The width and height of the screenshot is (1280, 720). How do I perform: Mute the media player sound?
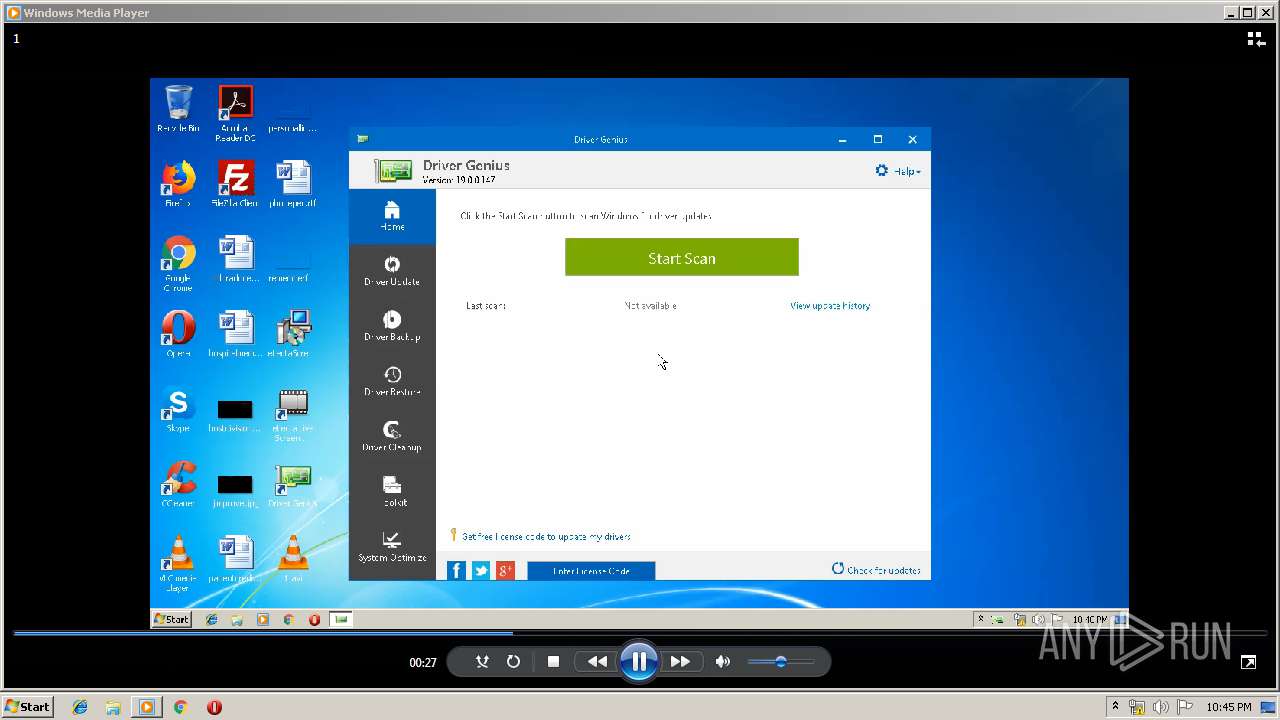pos(723,661)
